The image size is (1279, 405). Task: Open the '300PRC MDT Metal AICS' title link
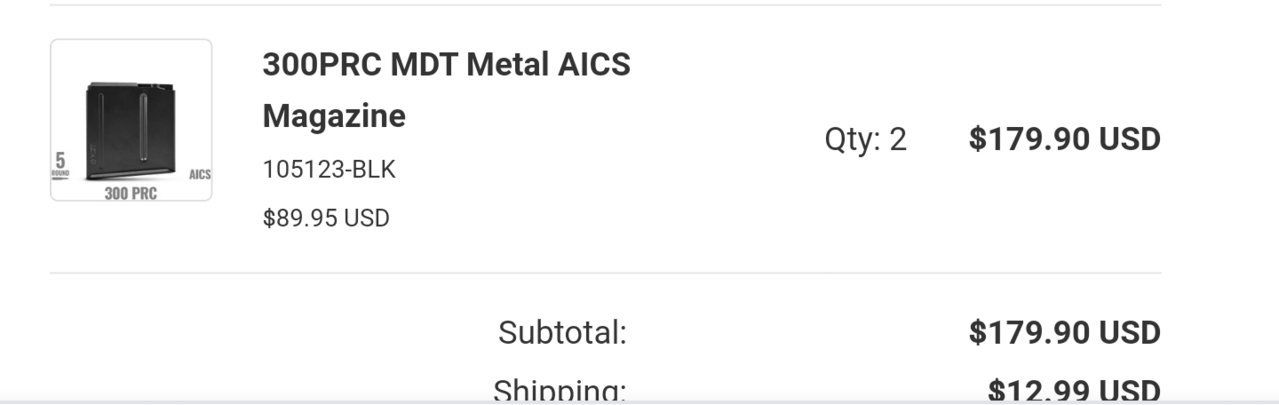446,65
